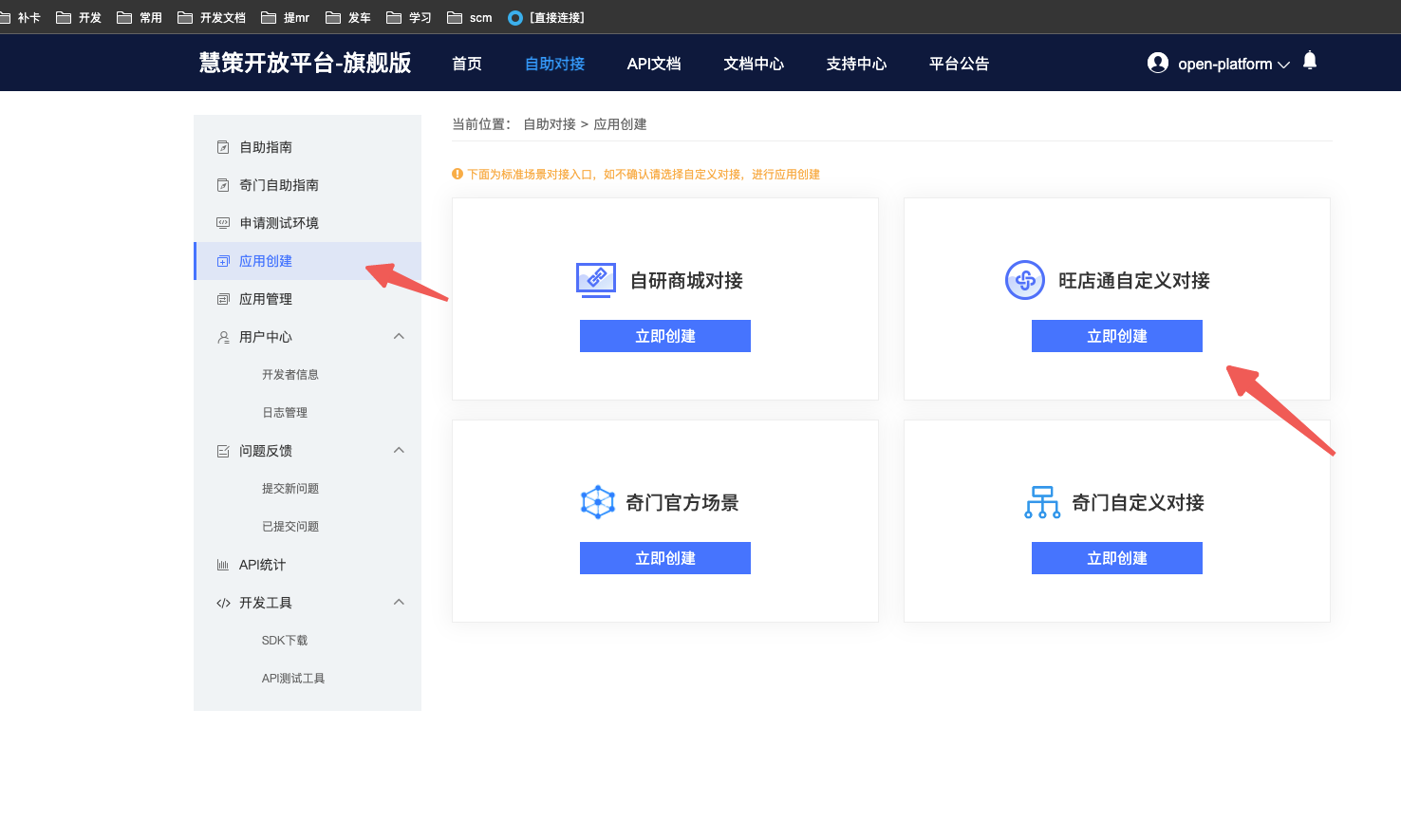Click 立即创建 under 自研商城对接
The width and height of the screenshot is (1401, 840).
coord(665,336)
